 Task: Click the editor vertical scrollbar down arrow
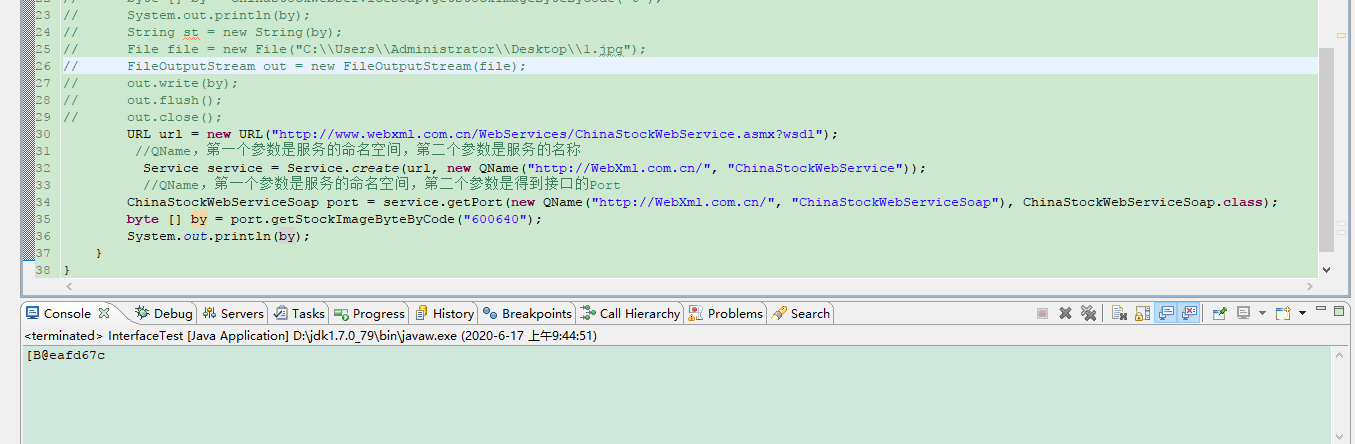coord(1327,269)
